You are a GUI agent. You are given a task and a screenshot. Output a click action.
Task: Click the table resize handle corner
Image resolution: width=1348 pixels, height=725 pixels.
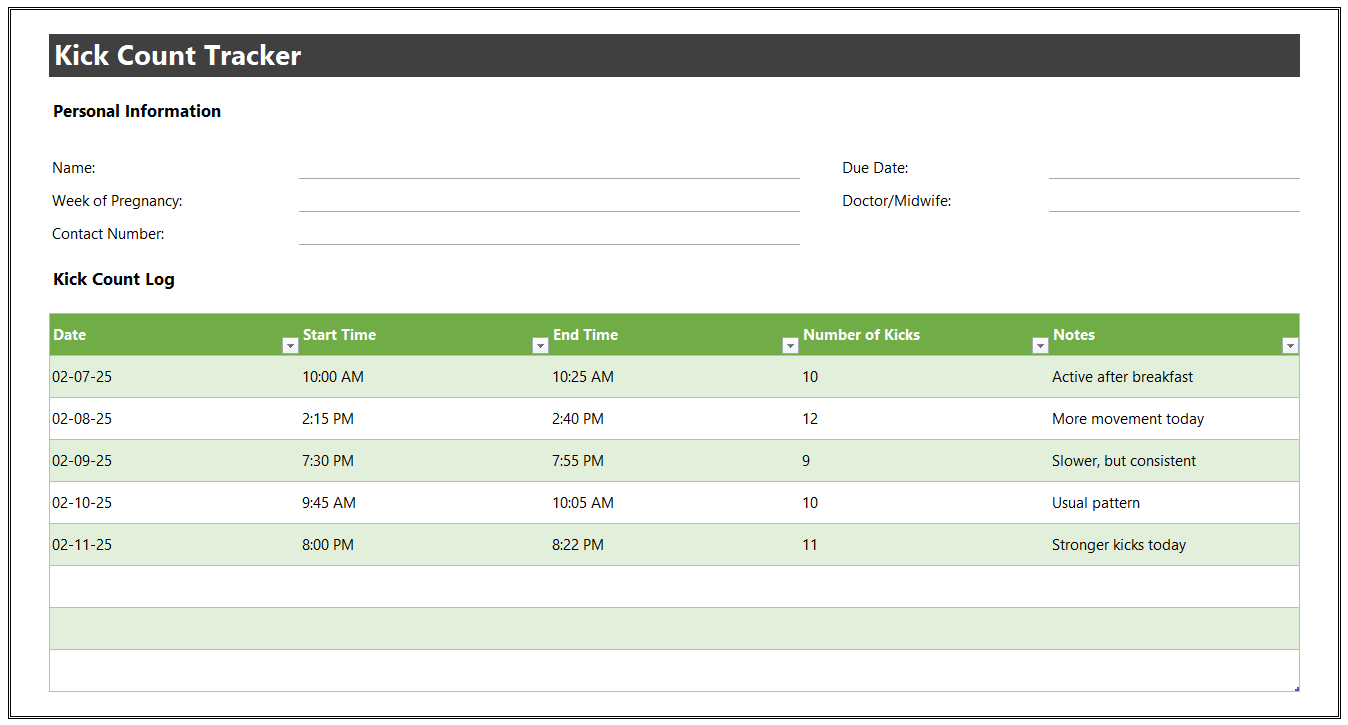(x=1297, y=689)
